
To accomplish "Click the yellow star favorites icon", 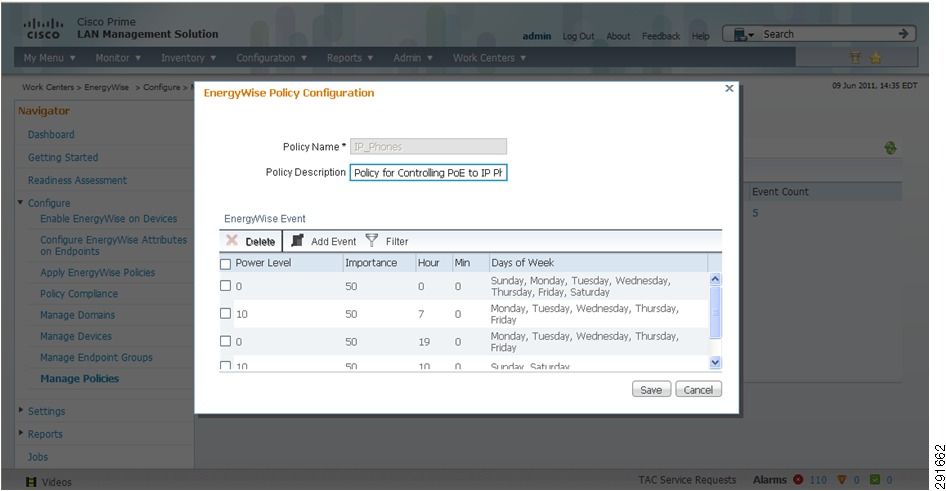I will pos(875,57).
